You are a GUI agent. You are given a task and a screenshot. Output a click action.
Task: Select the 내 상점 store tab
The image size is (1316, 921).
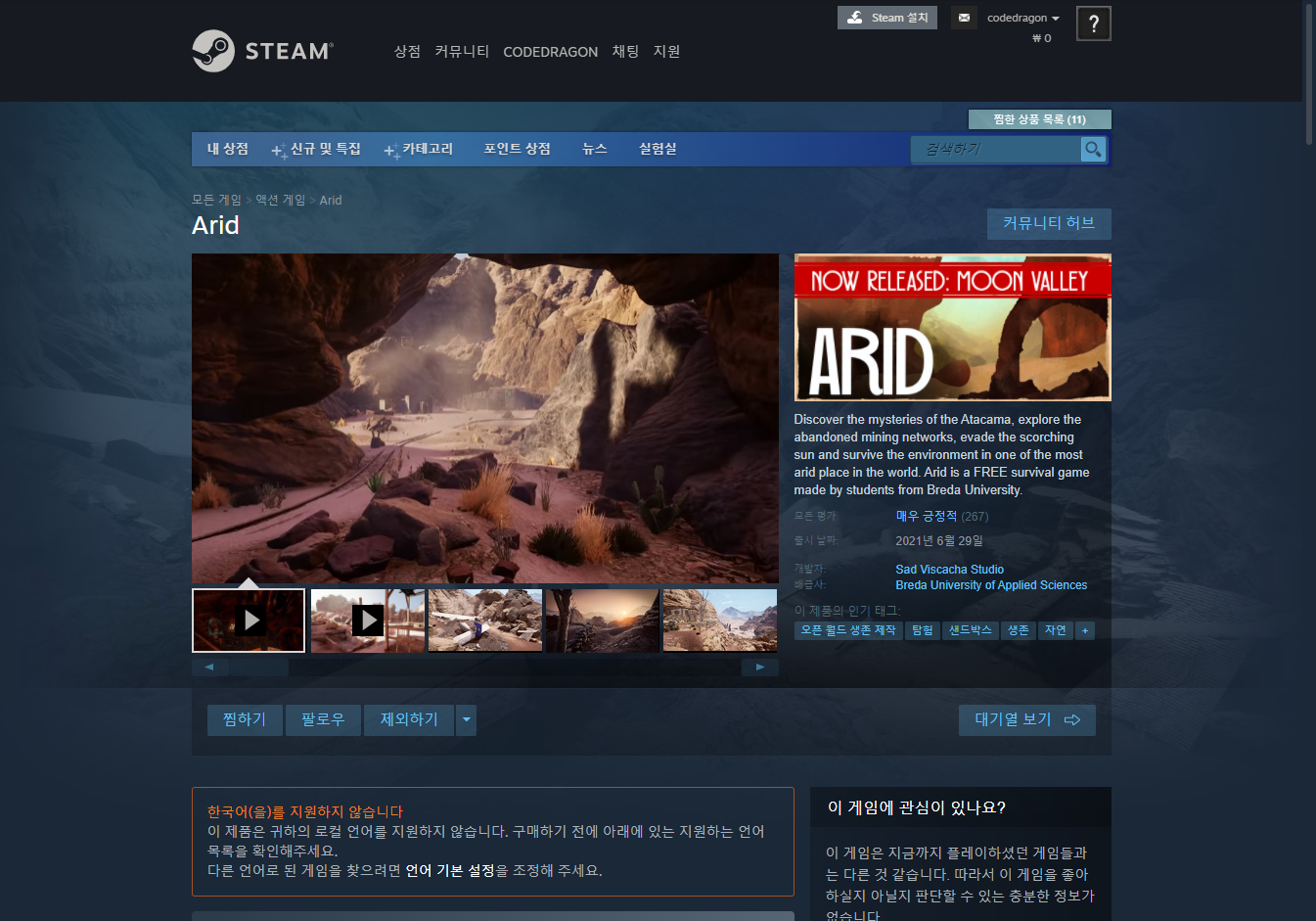[227, 149]
